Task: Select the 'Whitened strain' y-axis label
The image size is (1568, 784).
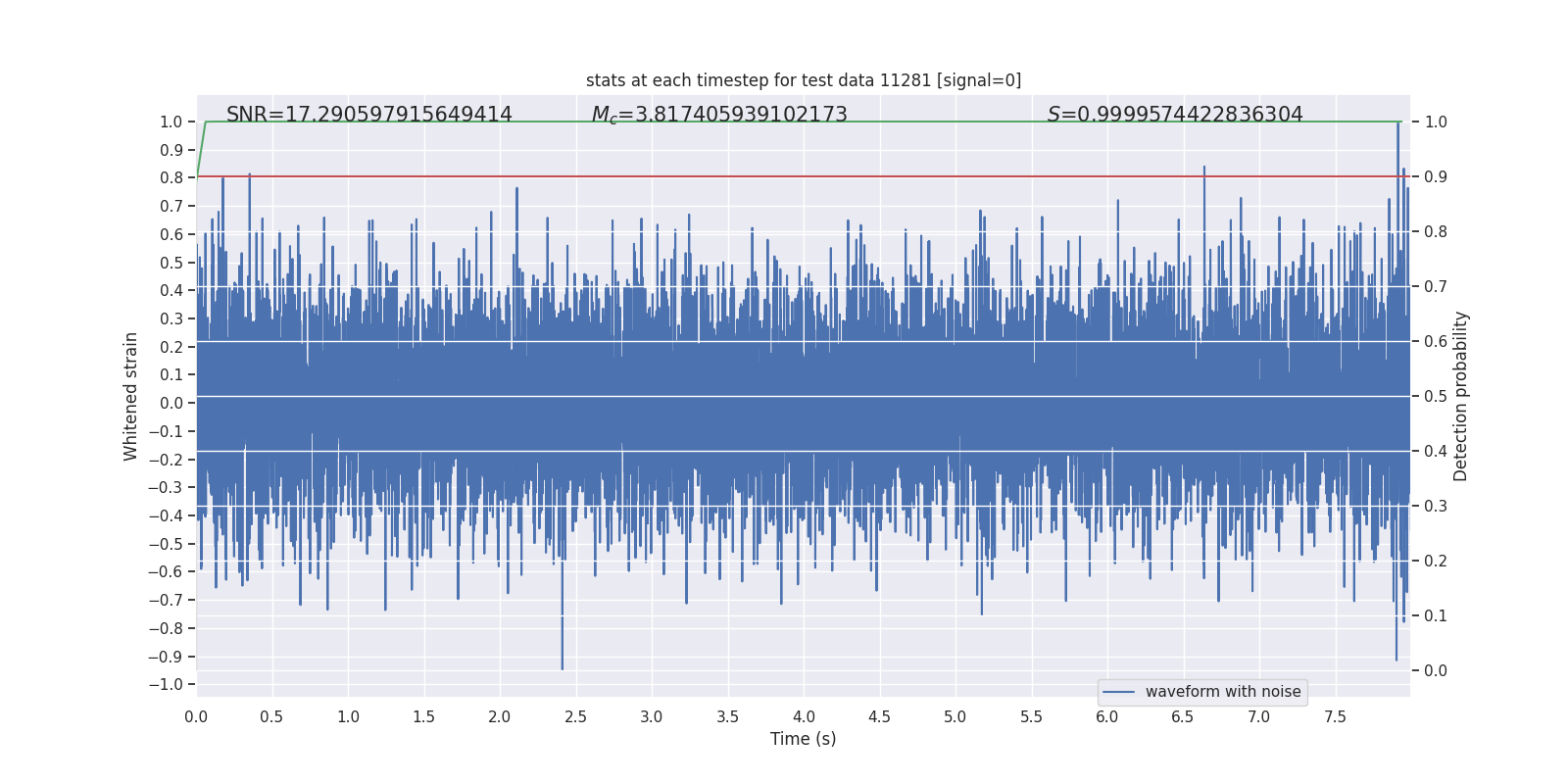Action: click(x=131, y=396)
